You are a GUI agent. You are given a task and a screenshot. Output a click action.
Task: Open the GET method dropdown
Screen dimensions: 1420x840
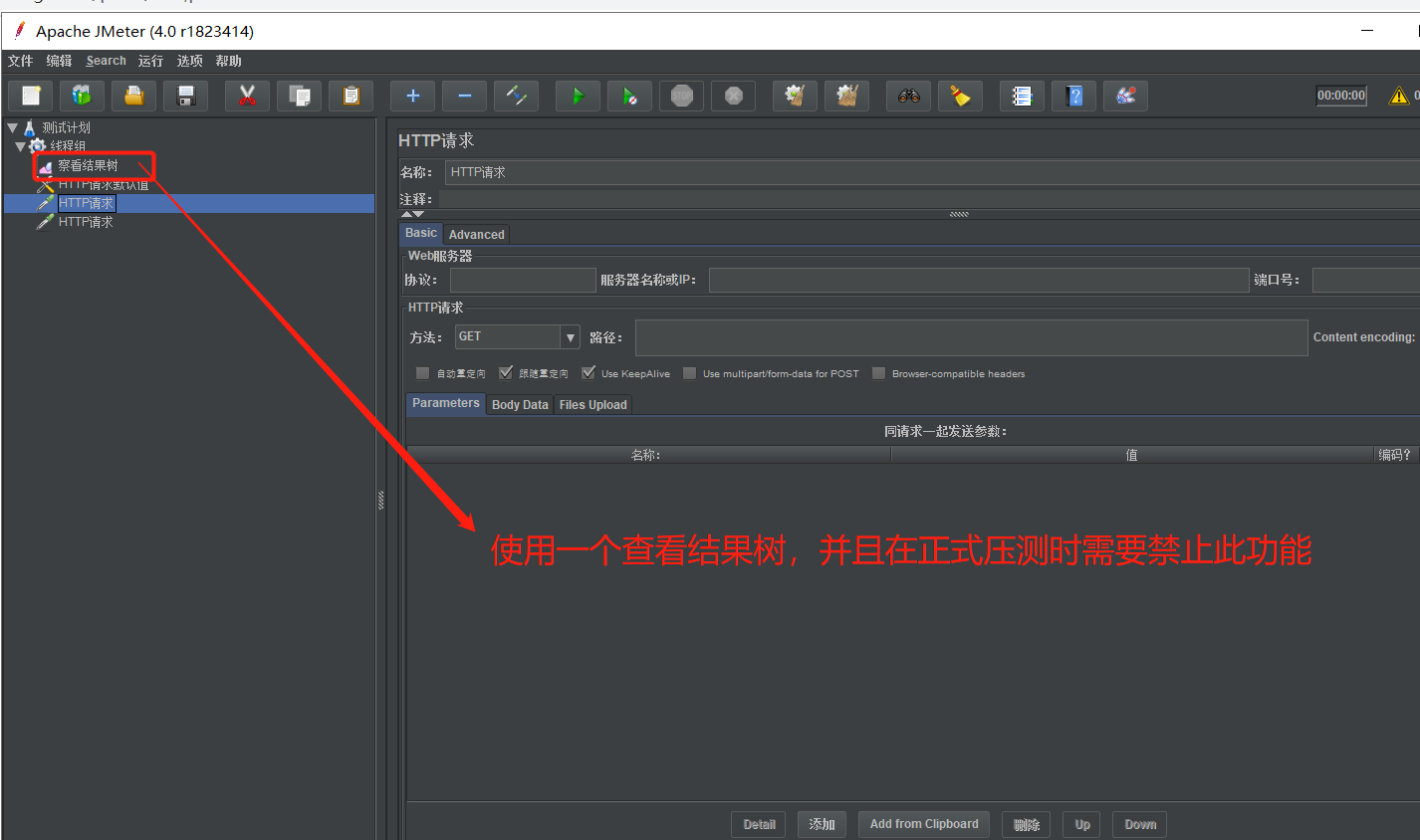[x=570, y=337]
